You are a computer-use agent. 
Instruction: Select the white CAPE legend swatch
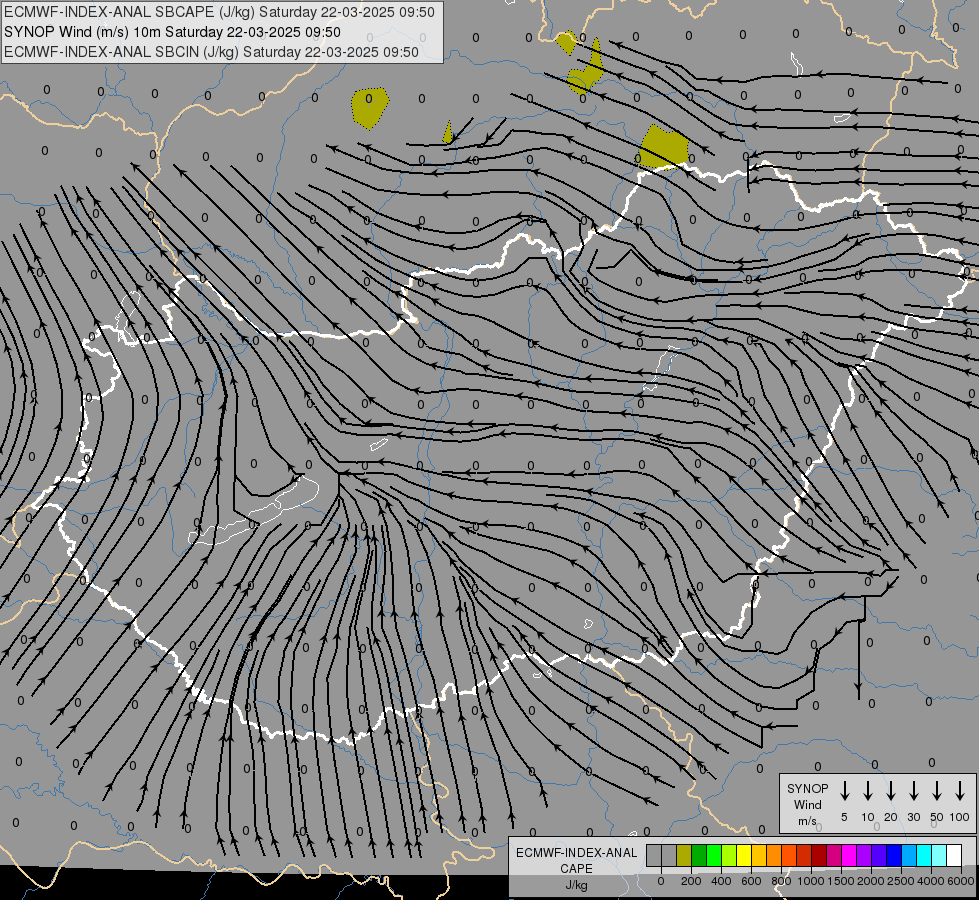(x=954, y=856)
